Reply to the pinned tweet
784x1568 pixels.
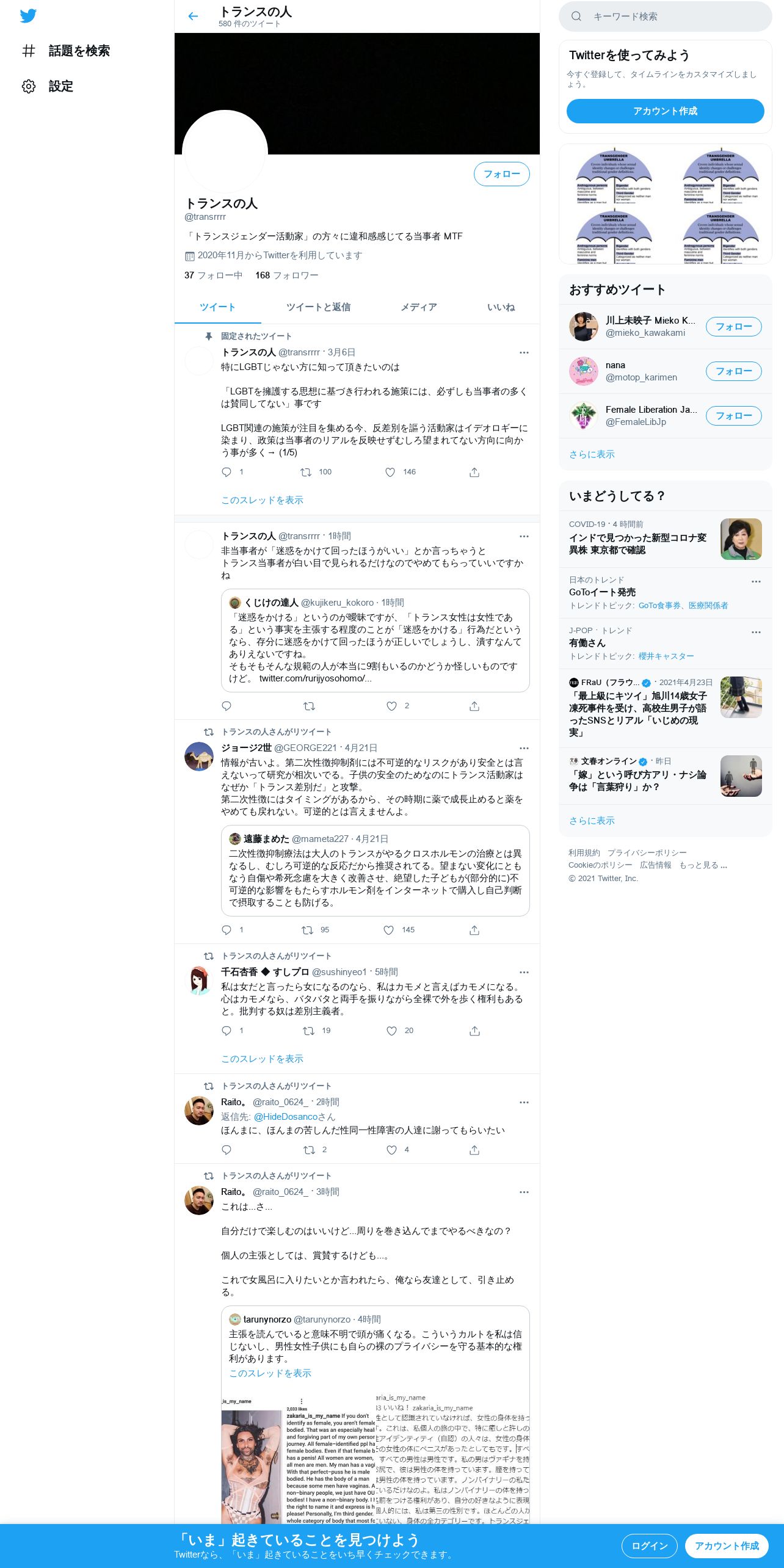click(x=227, y=472)
